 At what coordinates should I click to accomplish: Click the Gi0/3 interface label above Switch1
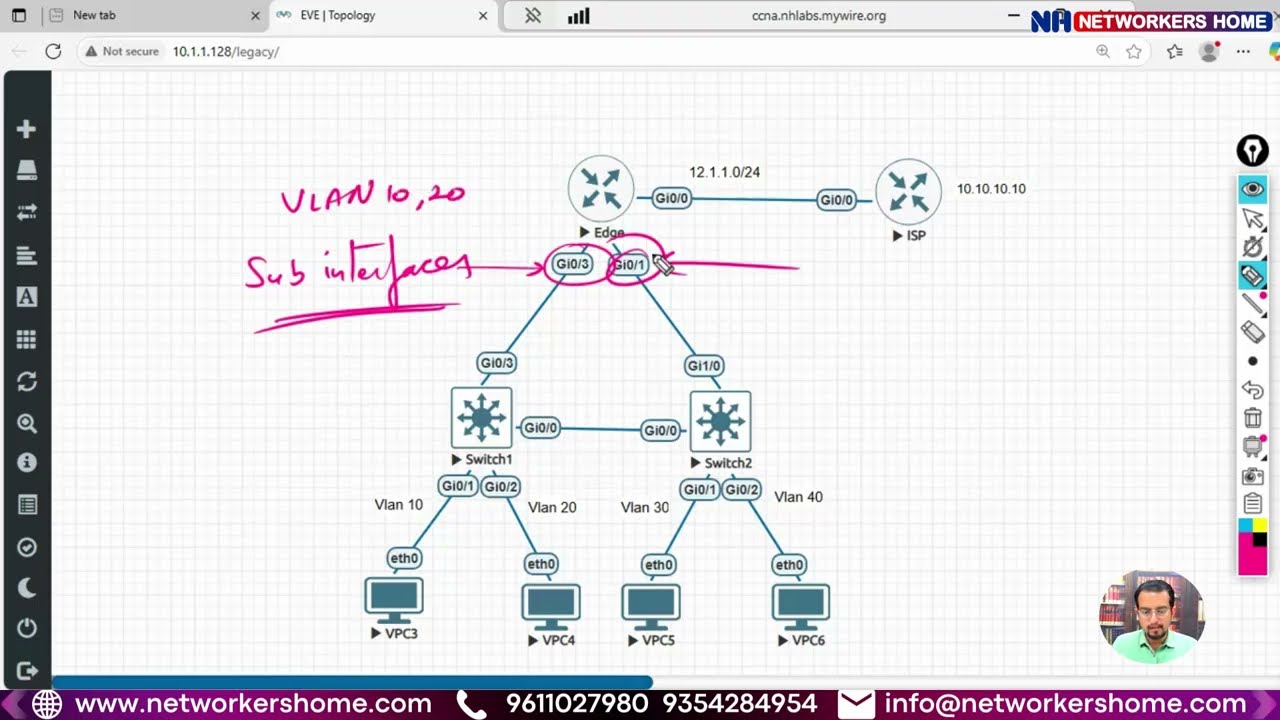(x=497, y=363)
